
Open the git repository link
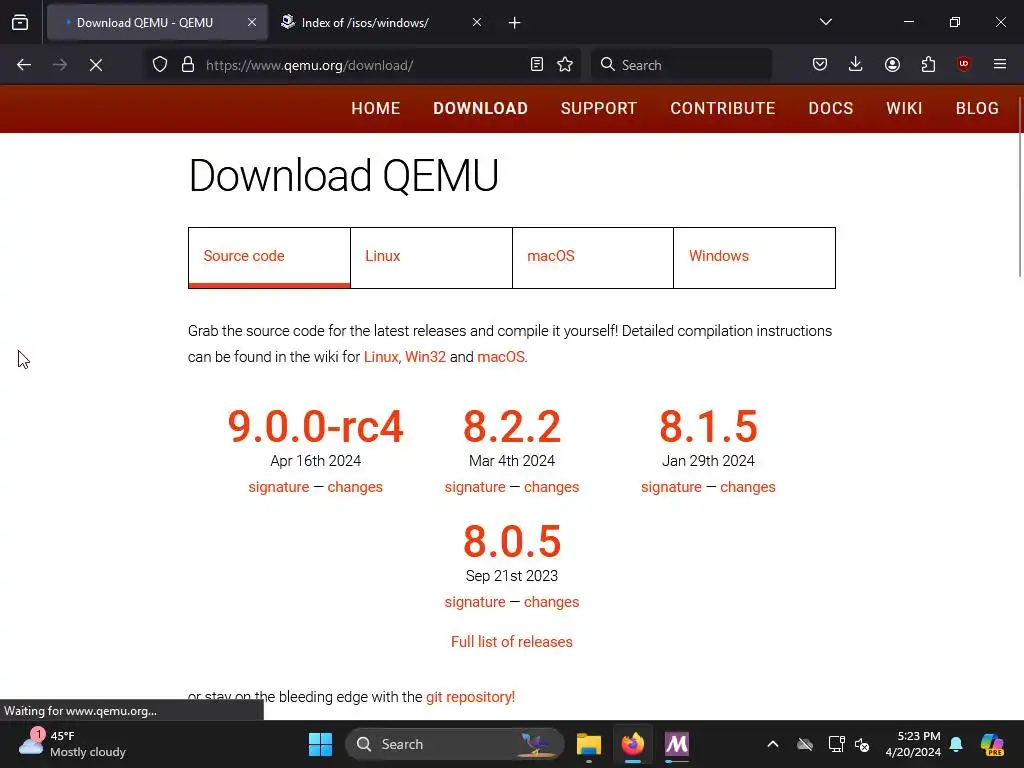(x=470, y=697)
